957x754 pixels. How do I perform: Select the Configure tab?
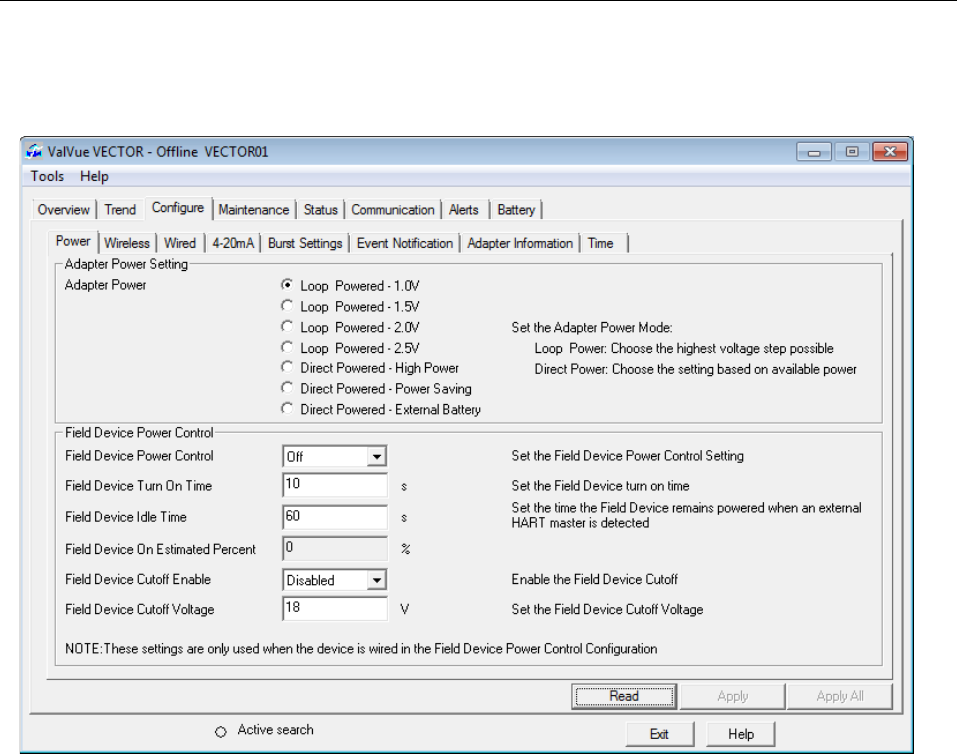[178, 208]
